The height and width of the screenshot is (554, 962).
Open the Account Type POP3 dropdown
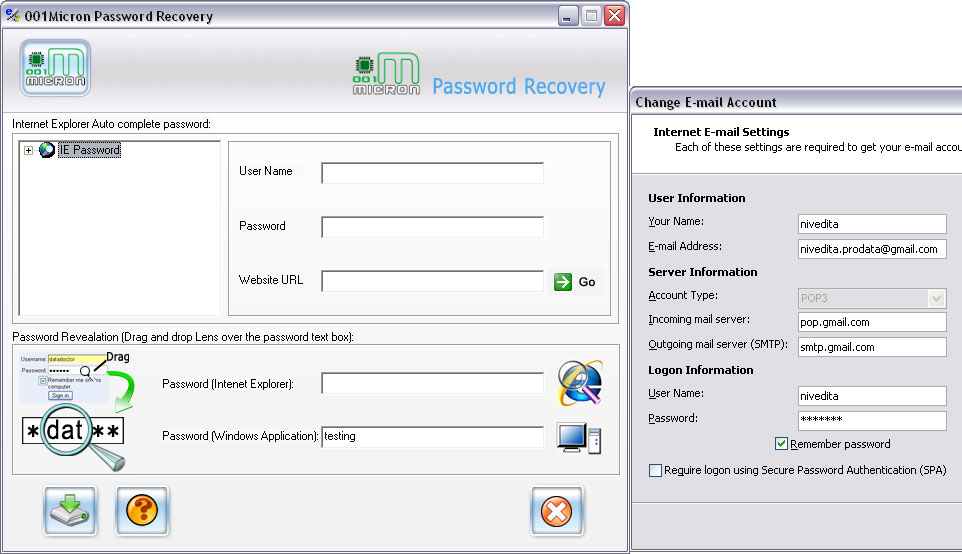coord(936,298)
